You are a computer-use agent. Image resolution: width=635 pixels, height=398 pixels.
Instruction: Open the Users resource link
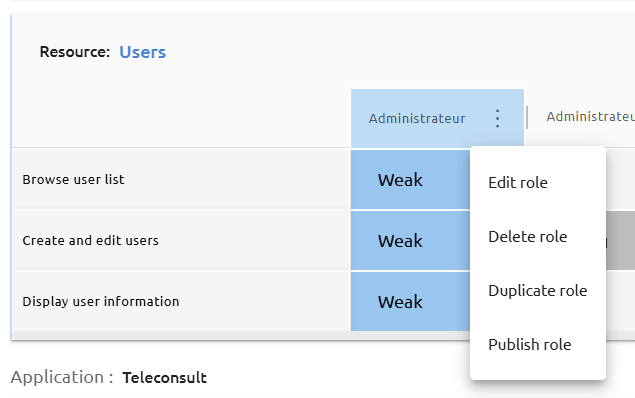point(143,52)
